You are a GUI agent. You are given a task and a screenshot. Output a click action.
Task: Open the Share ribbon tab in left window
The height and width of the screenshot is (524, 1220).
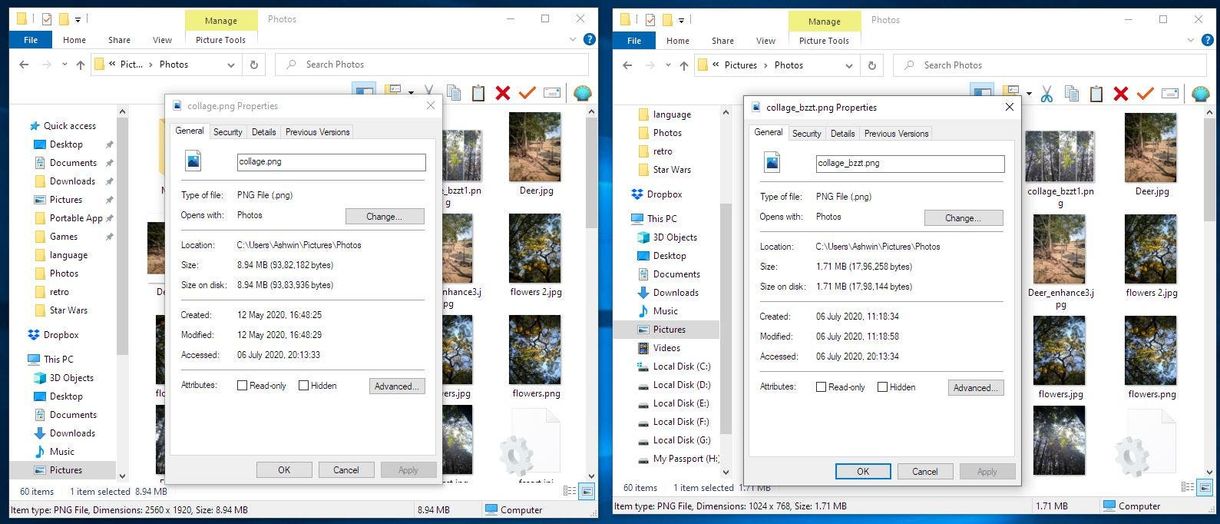tap(119, 40)
